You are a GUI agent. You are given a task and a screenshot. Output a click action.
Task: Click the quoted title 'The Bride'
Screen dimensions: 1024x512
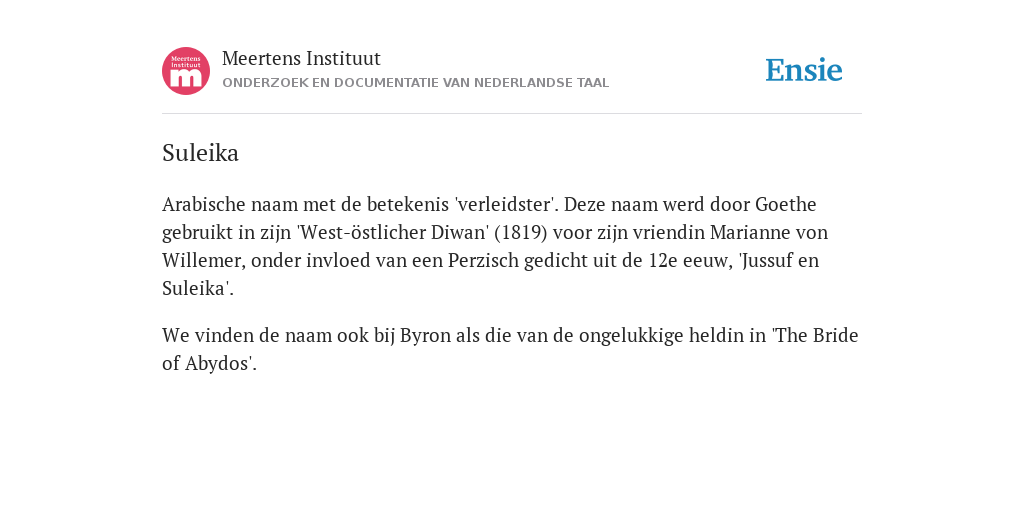click(x=815, y=335)
